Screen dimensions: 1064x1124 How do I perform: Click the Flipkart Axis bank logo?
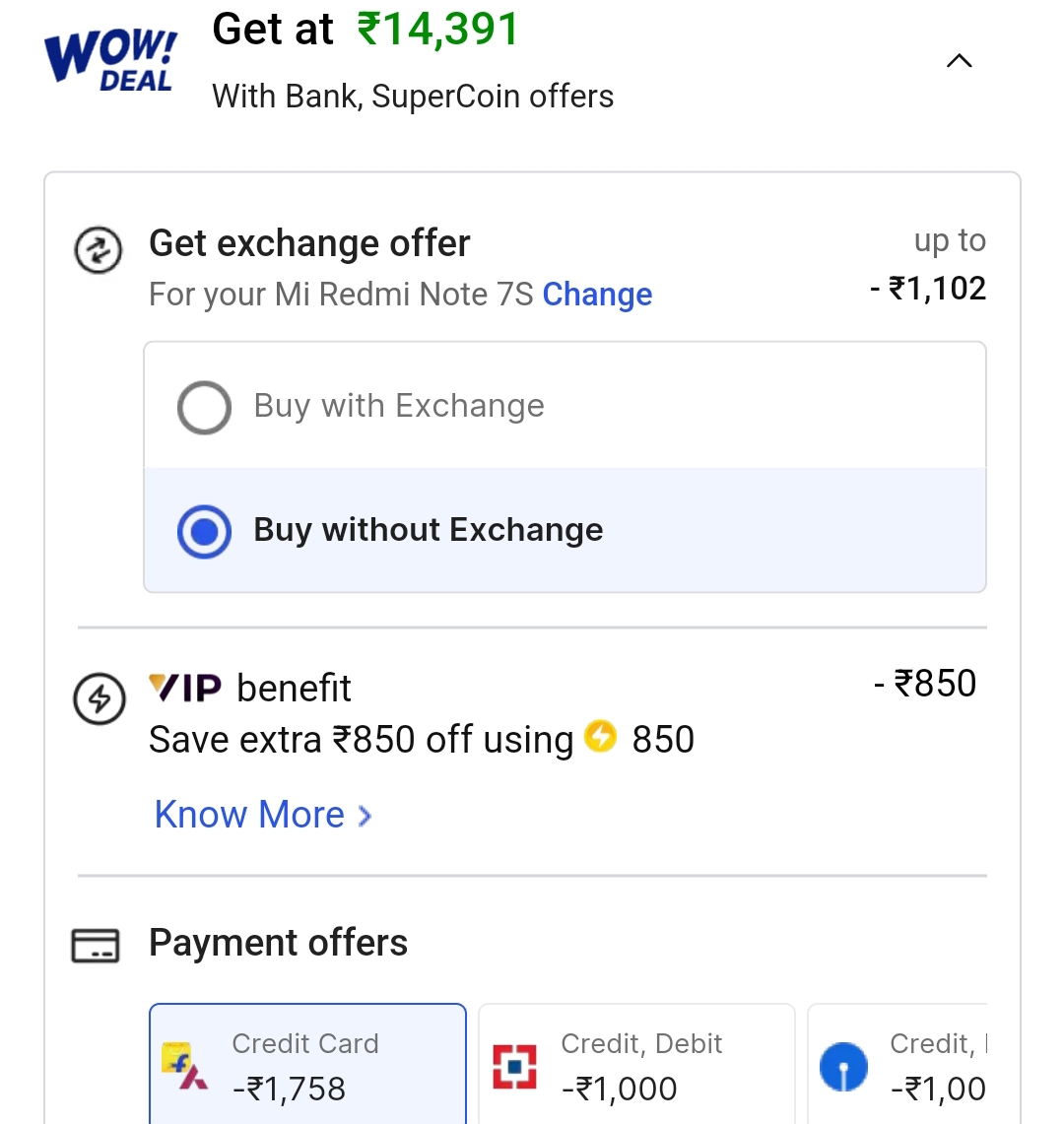click(x=184, y=1066)
